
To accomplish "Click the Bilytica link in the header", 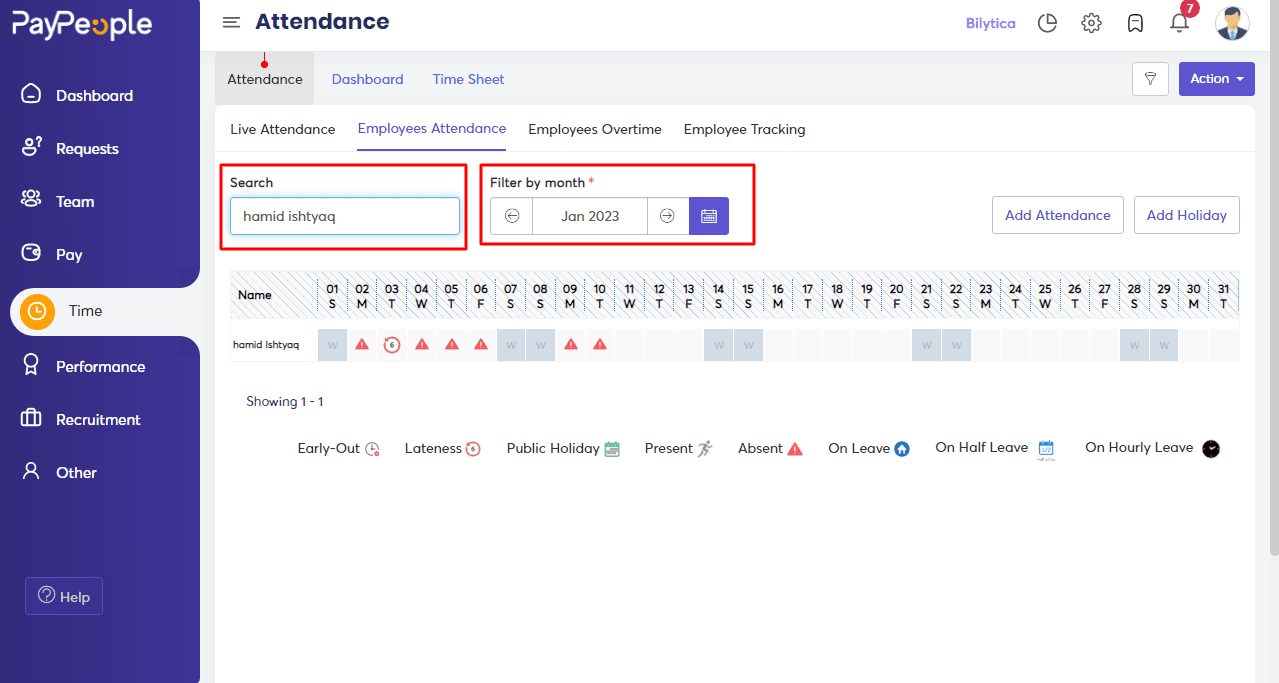I will tap(990, 22).
